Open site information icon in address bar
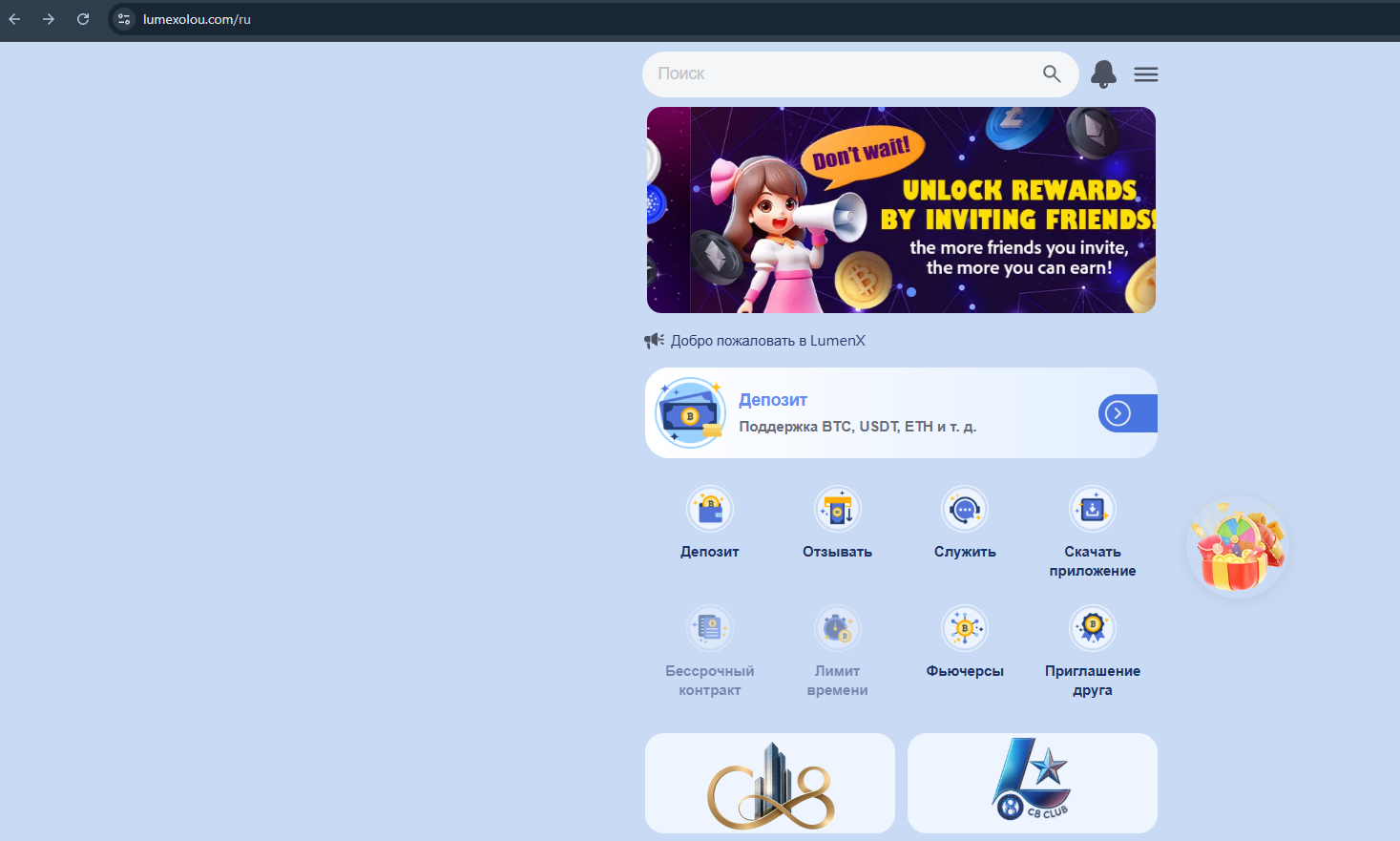This screenshot has width=1400, height=841. (x=124, y=19)
